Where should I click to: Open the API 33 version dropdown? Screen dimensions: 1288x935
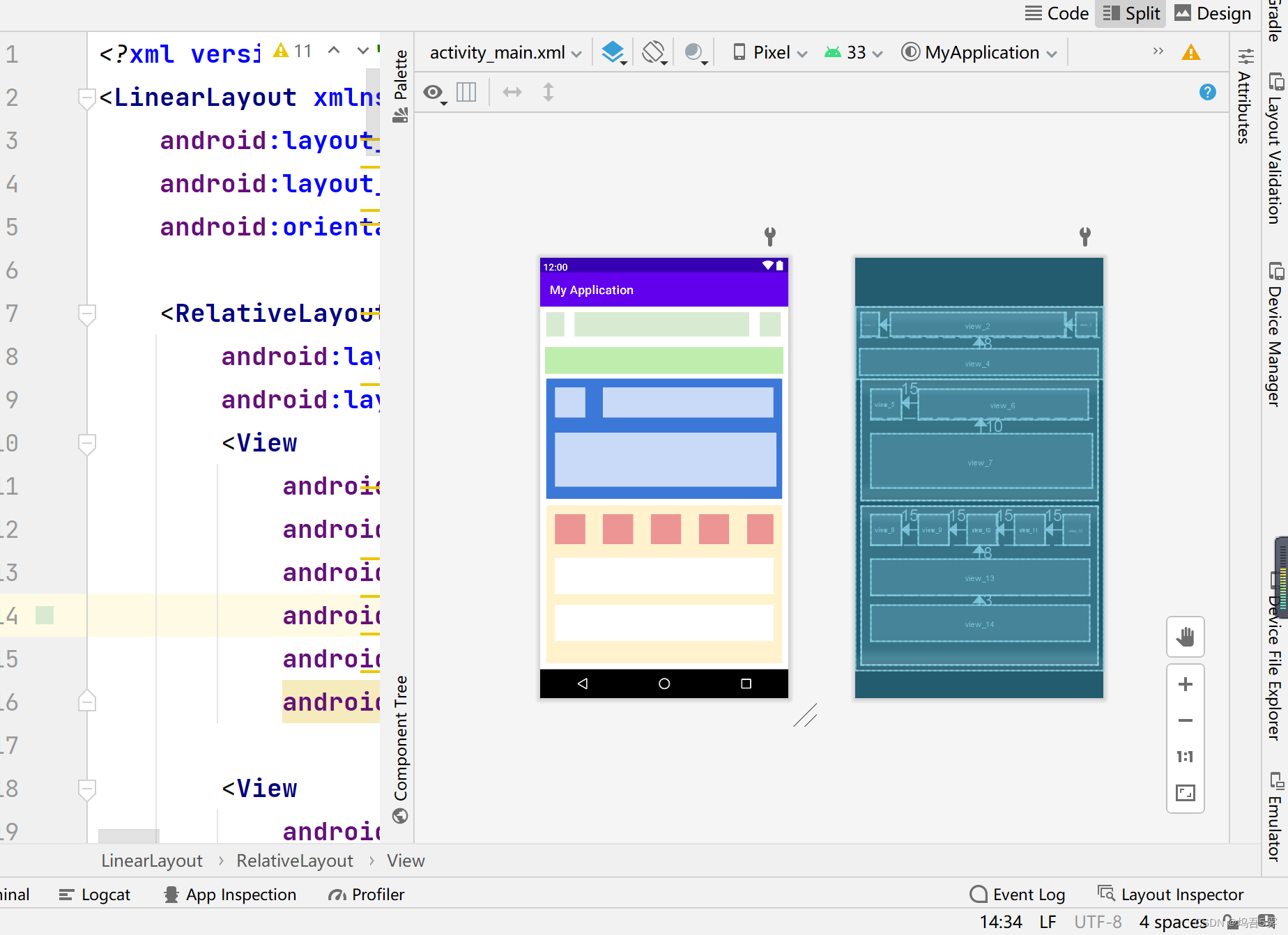(x=854, y=52)
